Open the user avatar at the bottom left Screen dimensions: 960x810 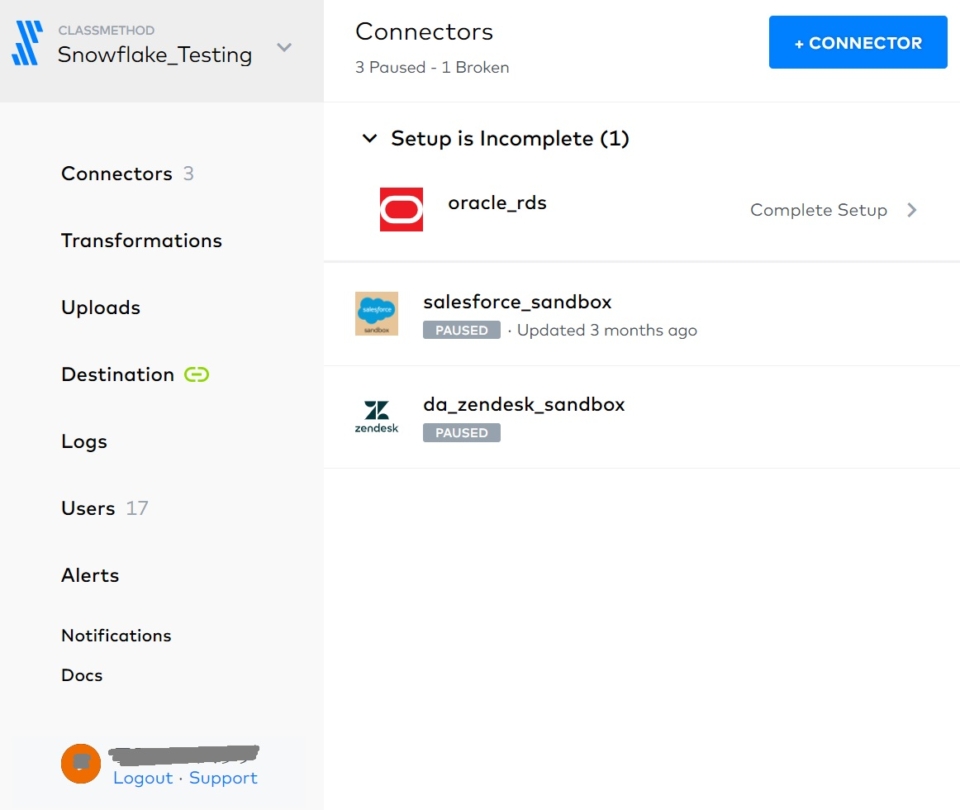pyautogui.click(x=80, y=762)
